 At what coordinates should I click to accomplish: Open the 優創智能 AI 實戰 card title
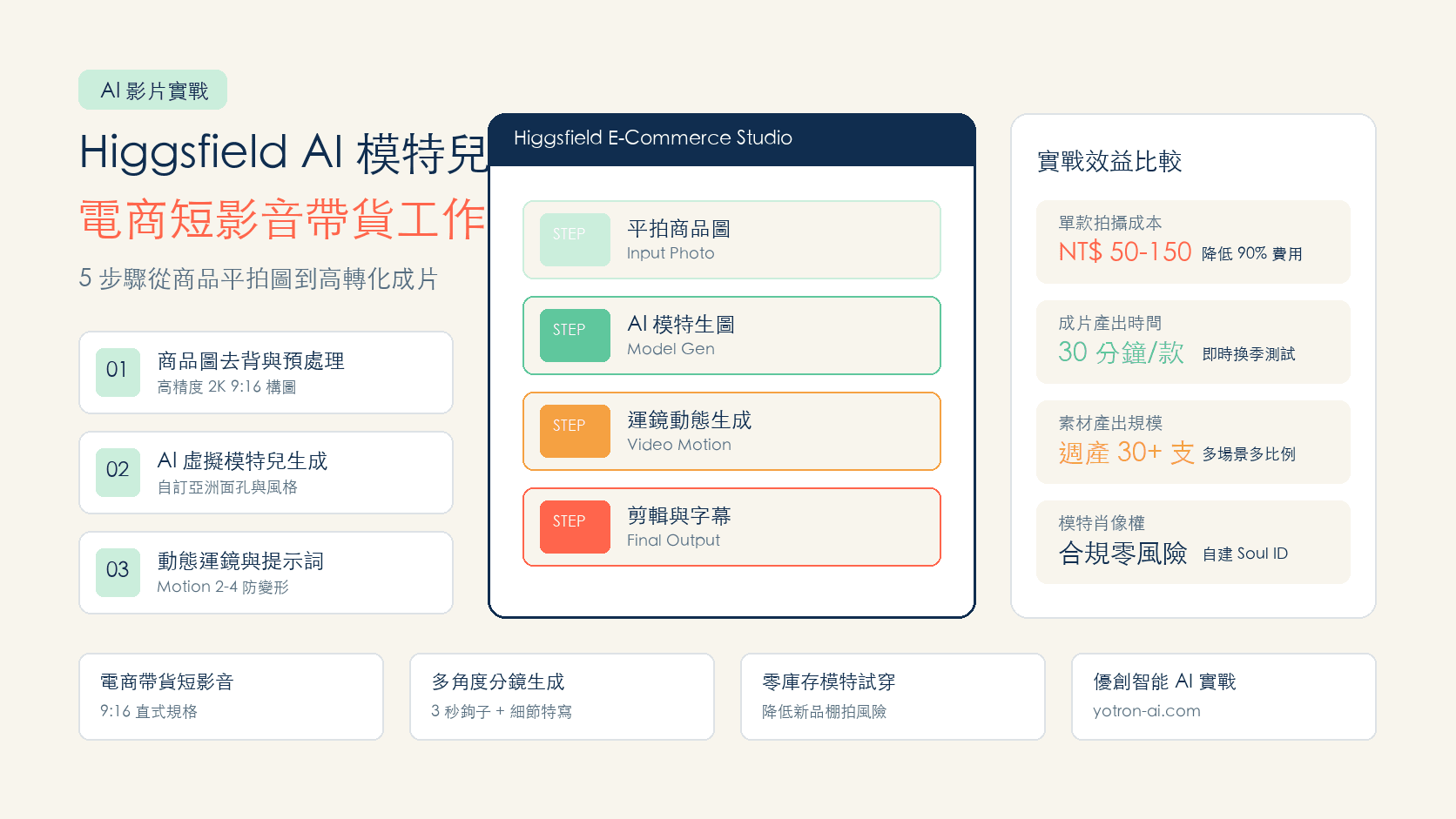1164,681
